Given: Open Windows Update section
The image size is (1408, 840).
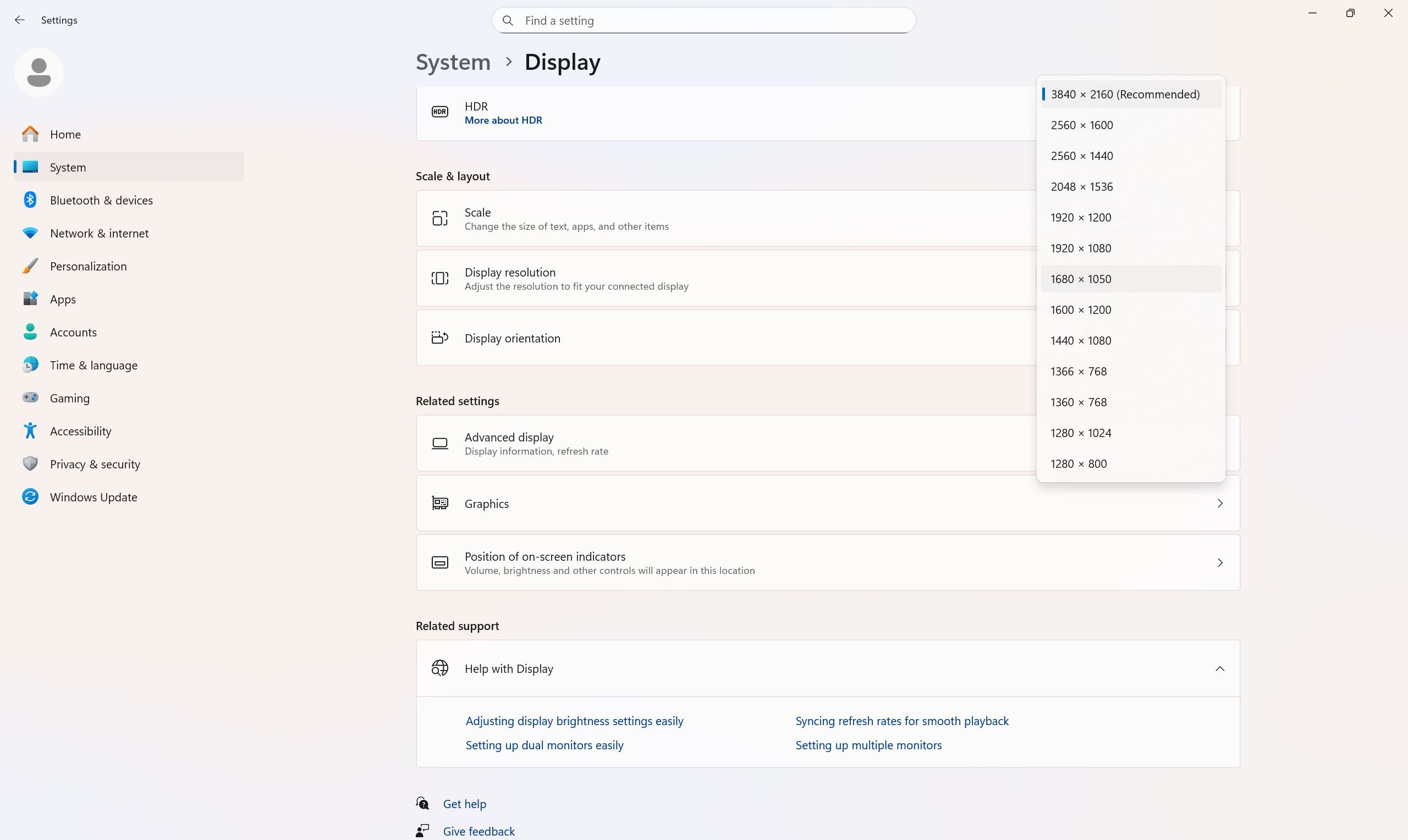Looking at the screenshot, I should (x=93, y=497).
